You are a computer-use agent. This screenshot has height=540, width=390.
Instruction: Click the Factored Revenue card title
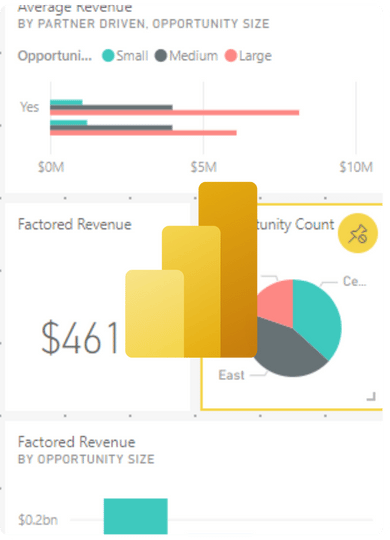[x=75, y=224]
